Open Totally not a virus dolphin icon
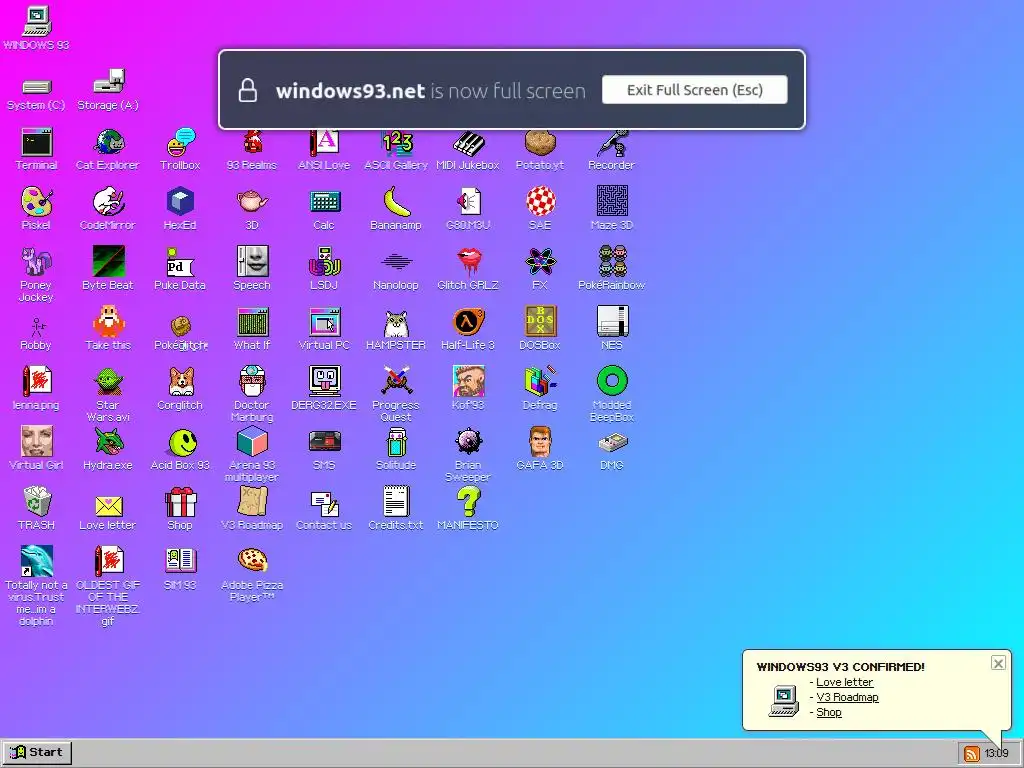1024x768 pixels. [37, 562]
